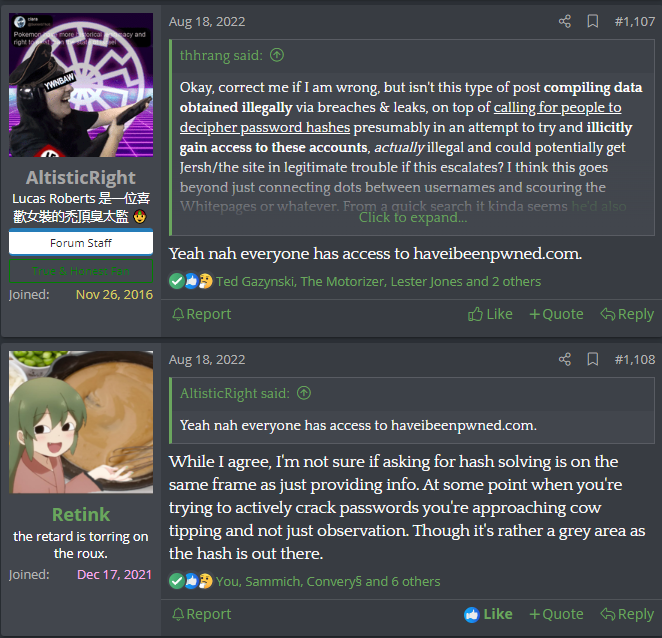Like AltisticRight's post
The height and width of the screenshot is (638, 662).
click(490, 314)
